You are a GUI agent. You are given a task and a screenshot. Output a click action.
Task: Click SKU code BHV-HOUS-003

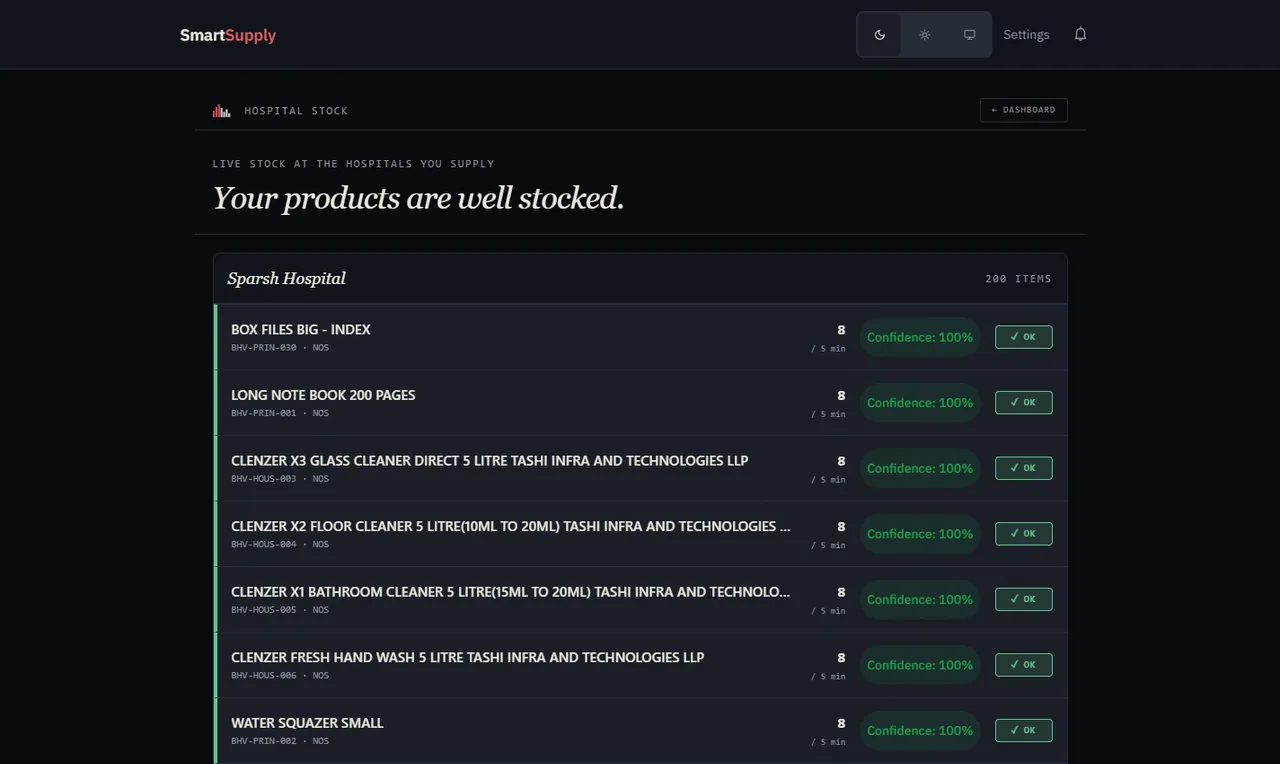pos(264,479)
